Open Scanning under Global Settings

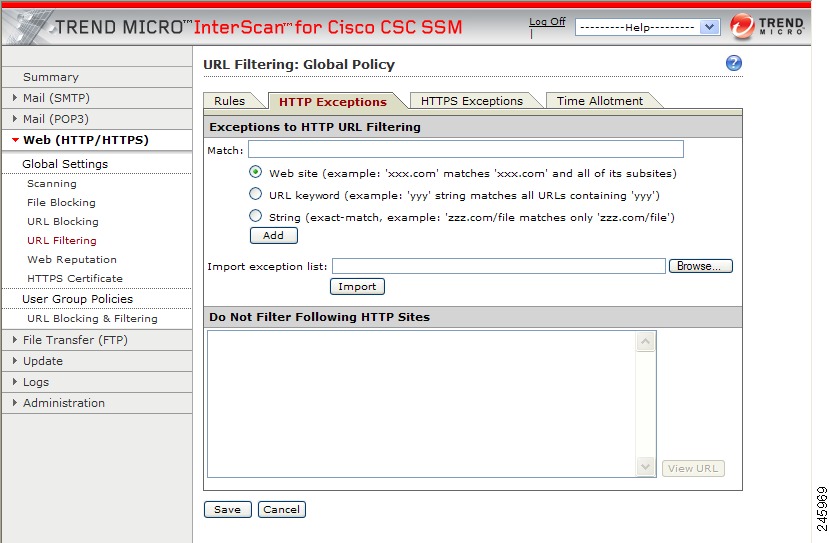point(52,183)
